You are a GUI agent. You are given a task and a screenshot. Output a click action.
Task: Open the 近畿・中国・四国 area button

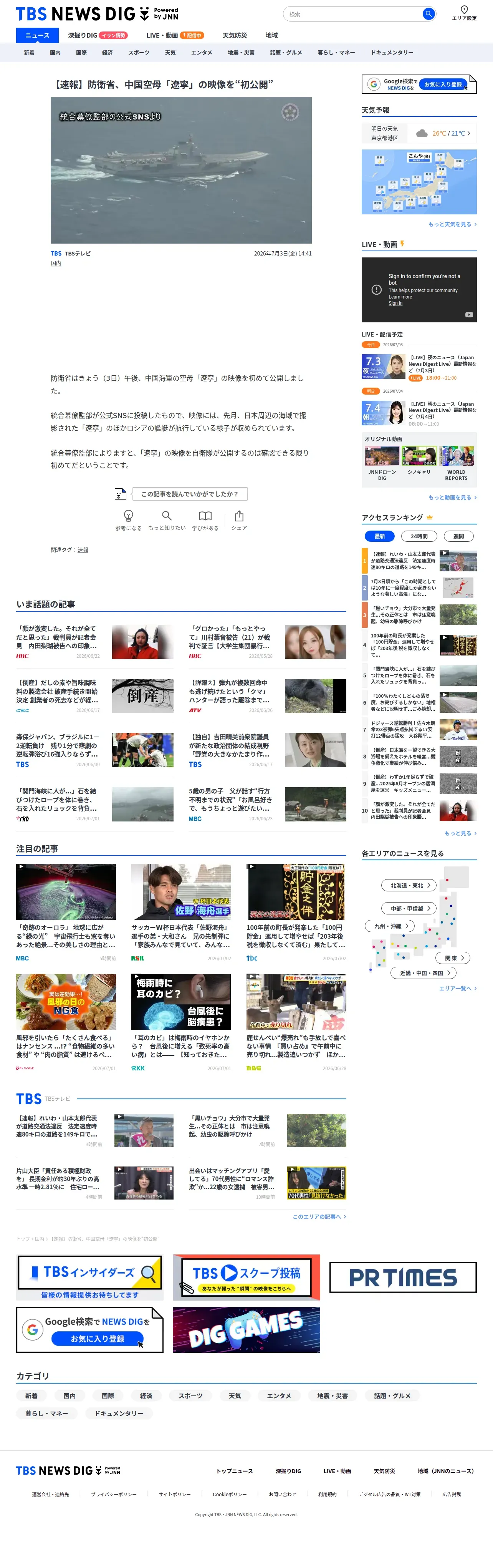(424, 973)
